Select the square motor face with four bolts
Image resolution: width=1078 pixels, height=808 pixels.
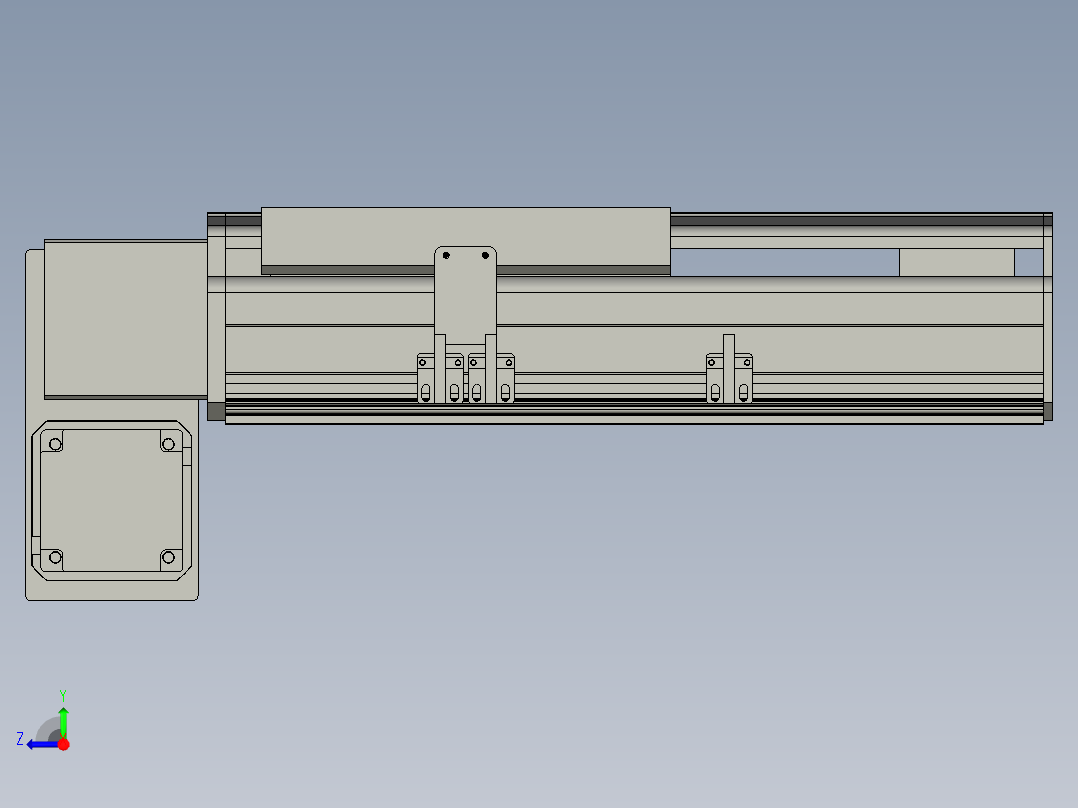111,501
